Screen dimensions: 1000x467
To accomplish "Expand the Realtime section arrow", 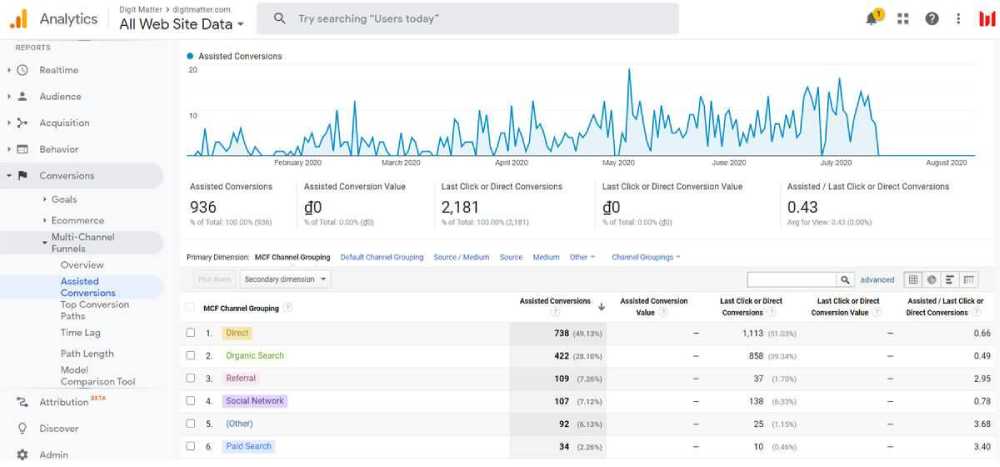I will click(x=9, y=70).
